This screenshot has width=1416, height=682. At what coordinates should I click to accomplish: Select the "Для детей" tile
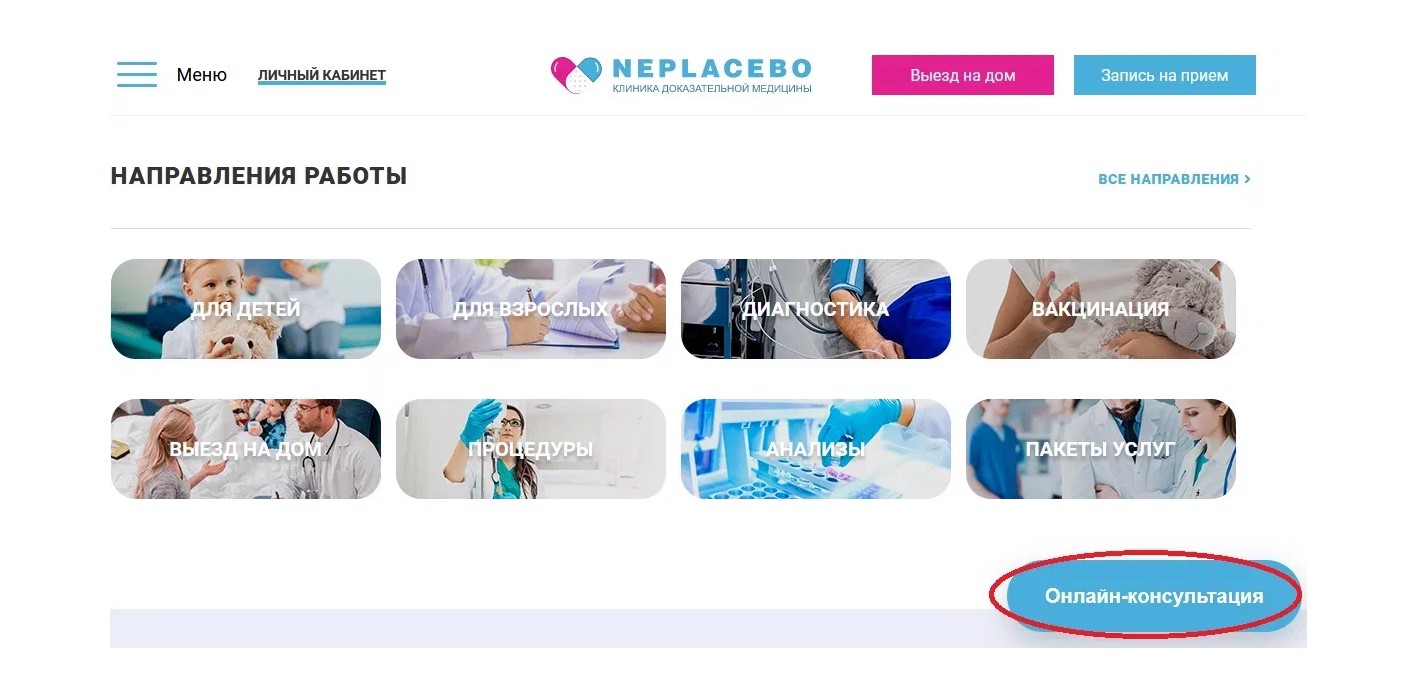coord(246,309)
